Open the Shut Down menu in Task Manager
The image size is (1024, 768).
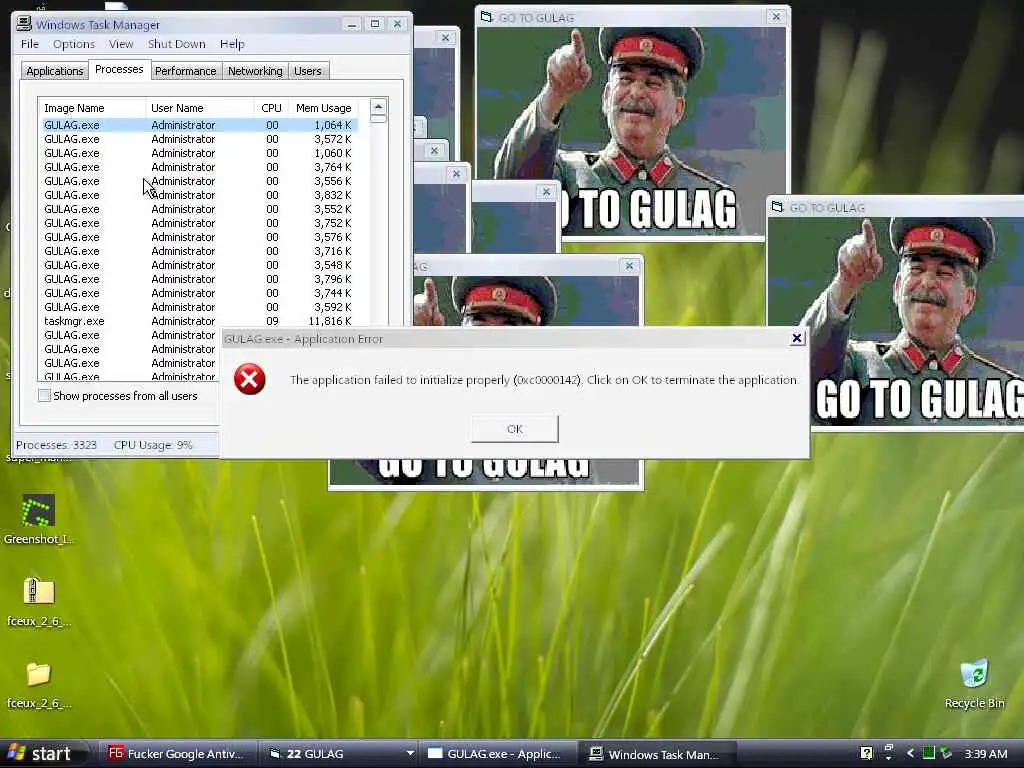click(176, 44)
